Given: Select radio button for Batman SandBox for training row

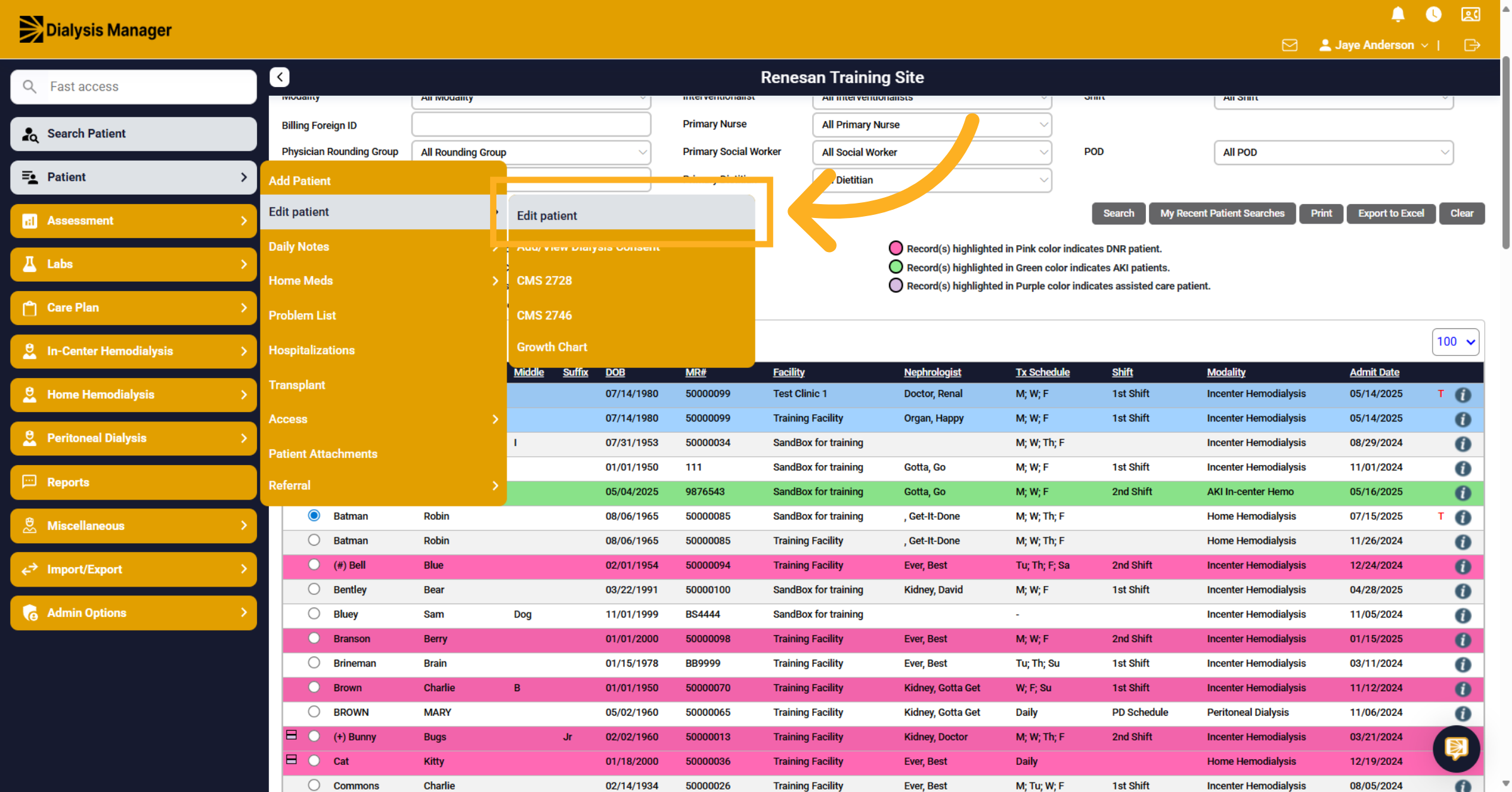Looking at the screenshot, I should click(x=314, y=515).
